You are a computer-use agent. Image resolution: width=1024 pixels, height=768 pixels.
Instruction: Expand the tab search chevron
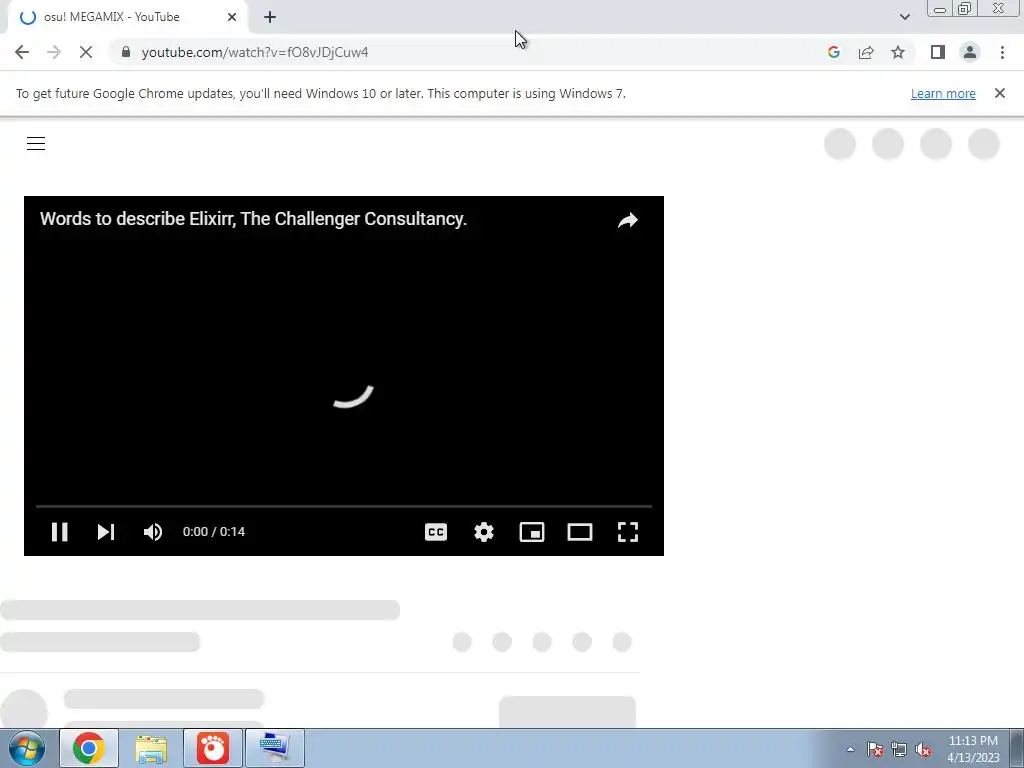904,17
